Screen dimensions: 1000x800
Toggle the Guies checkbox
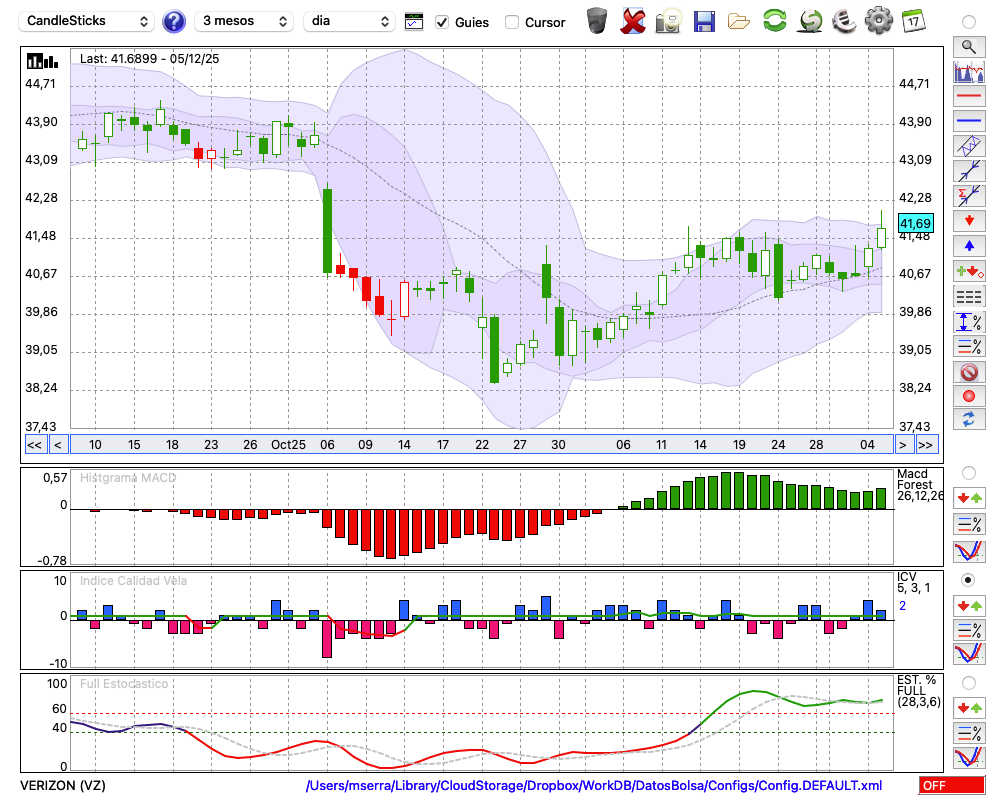[442, 22]
